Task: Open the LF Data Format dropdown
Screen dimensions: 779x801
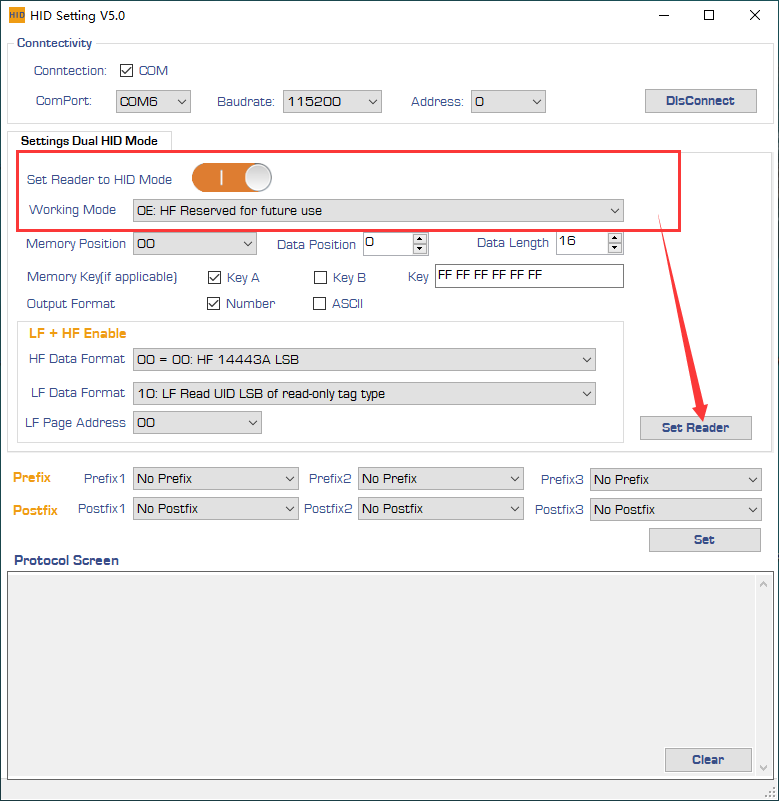Action: 364,394
